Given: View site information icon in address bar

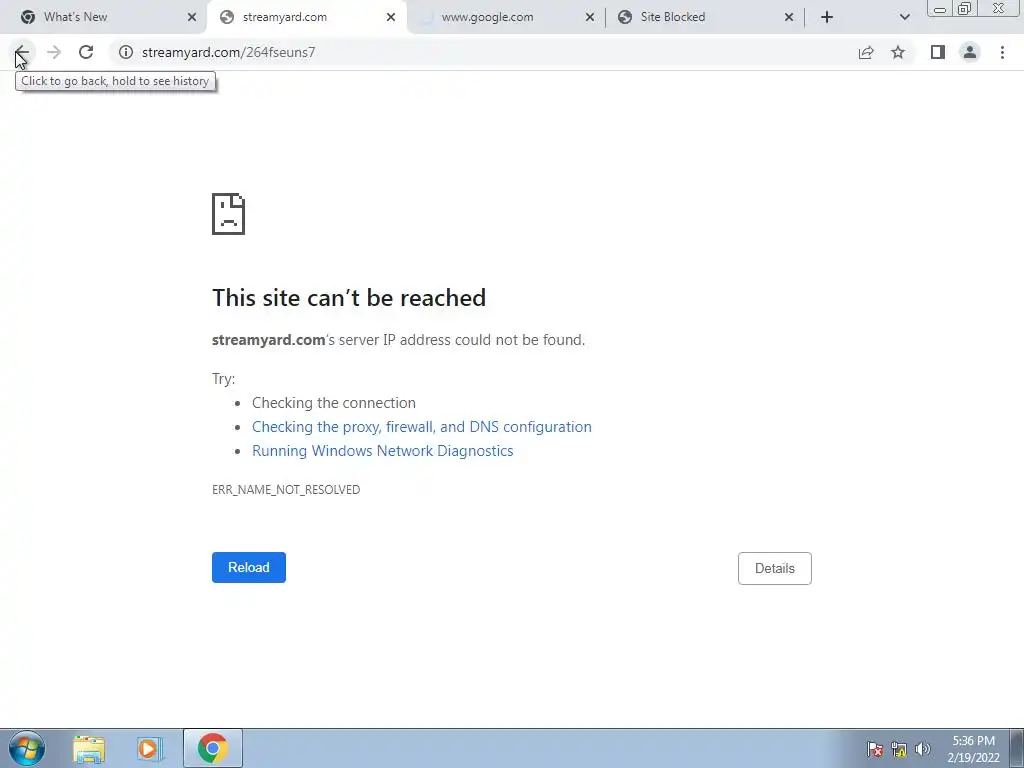Looking at the screenshot, I should pos(126,52).
